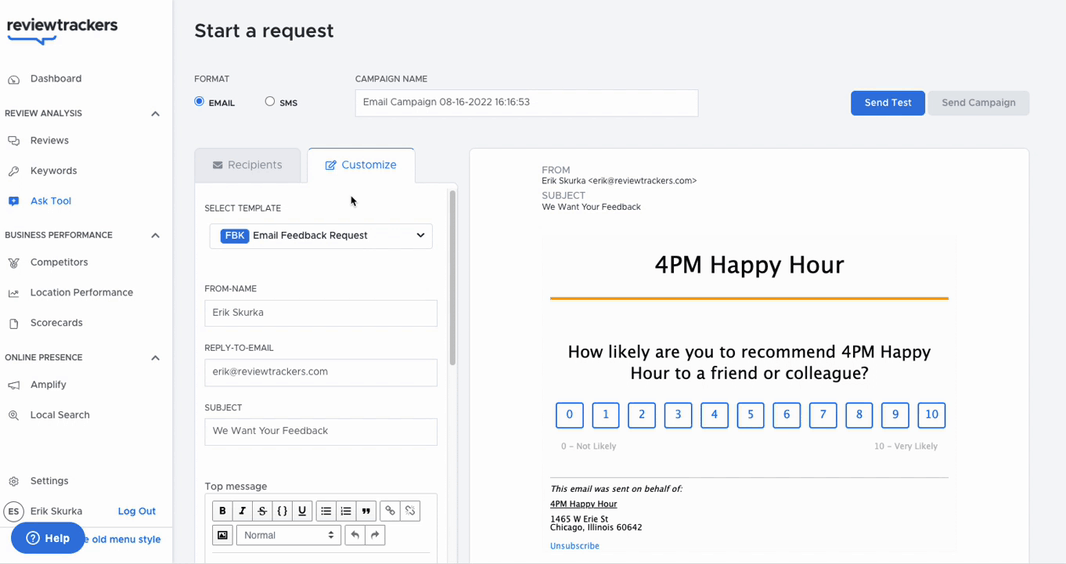Insert image in Top message editor

222,535
